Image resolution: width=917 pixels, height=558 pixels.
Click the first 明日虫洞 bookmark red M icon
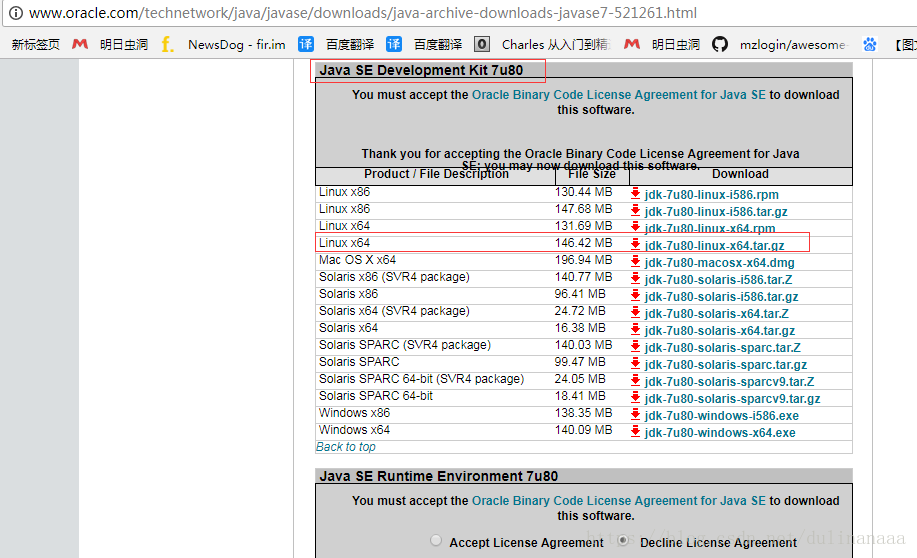coord(80,44)
